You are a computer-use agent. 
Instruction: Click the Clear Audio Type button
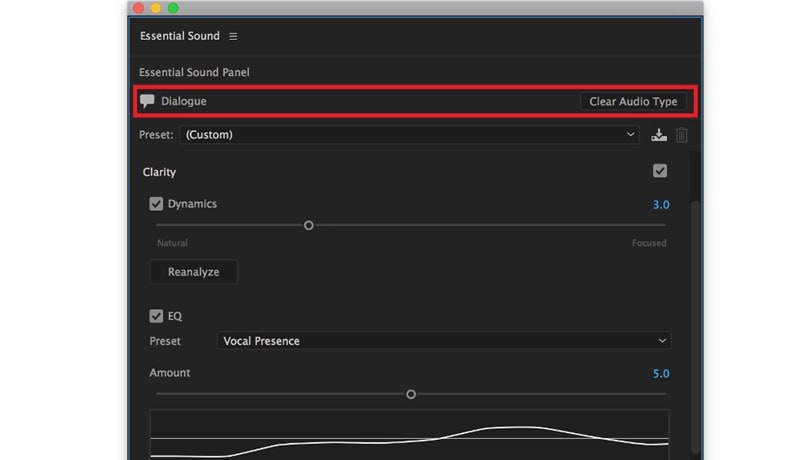click(633, 101)
